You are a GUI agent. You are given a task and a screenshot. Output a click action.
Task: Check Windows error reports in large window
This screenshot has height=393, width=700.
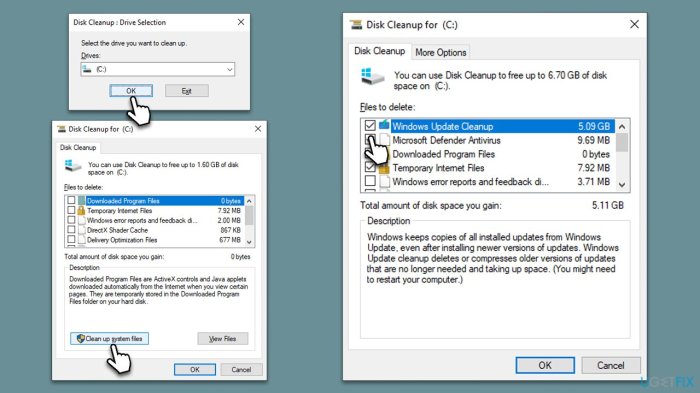click(370, 181)
